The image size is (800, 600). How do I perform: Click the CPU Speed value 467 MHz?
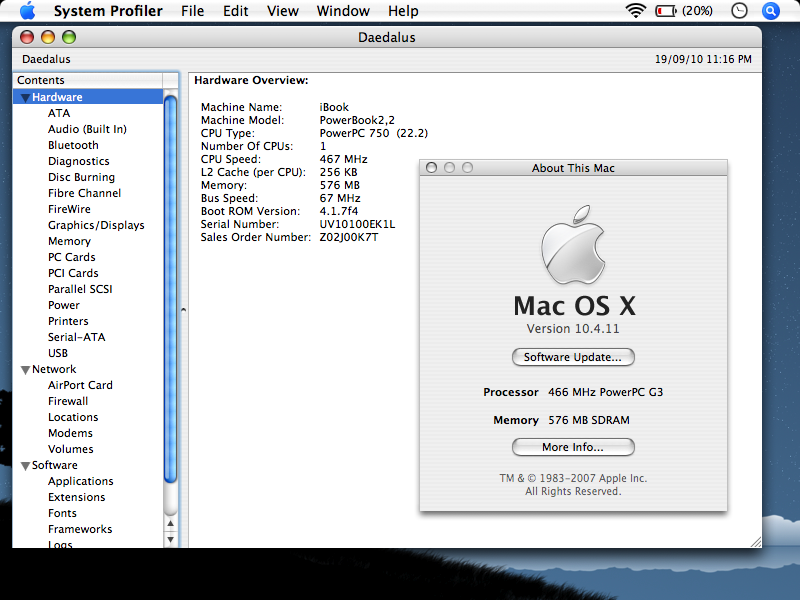coord(343,159)
